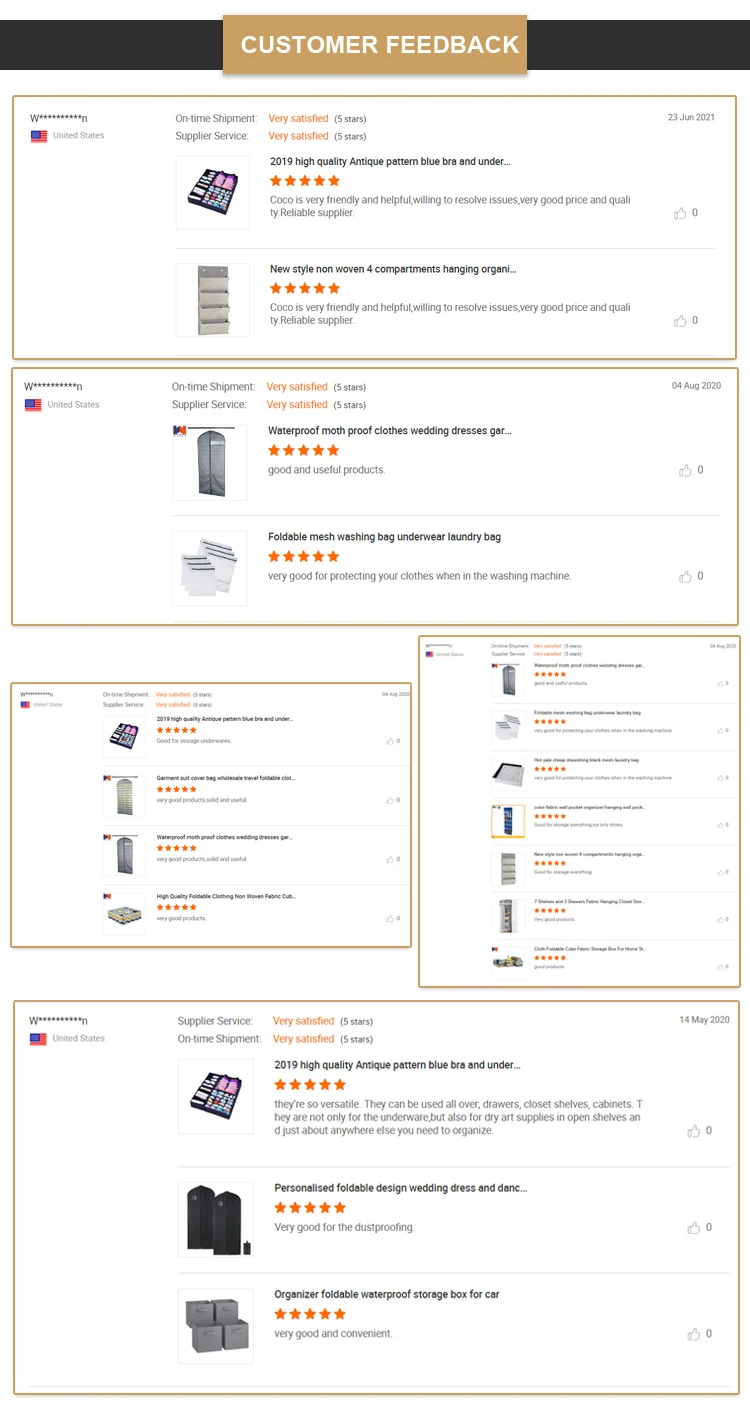
Task: Like the Hot sale drawstring black mesh bag review
Action: (721, 777)
